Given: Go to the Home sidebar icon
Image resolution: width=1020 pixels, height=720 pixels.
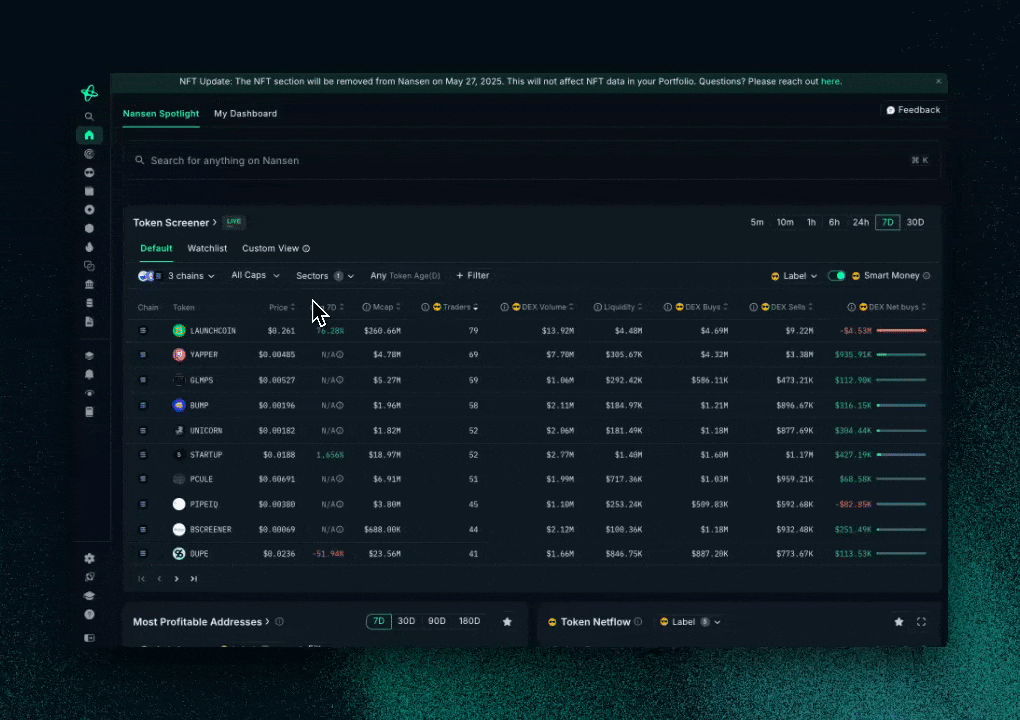Looking at the screenshot, I should (x=89, y=135).
